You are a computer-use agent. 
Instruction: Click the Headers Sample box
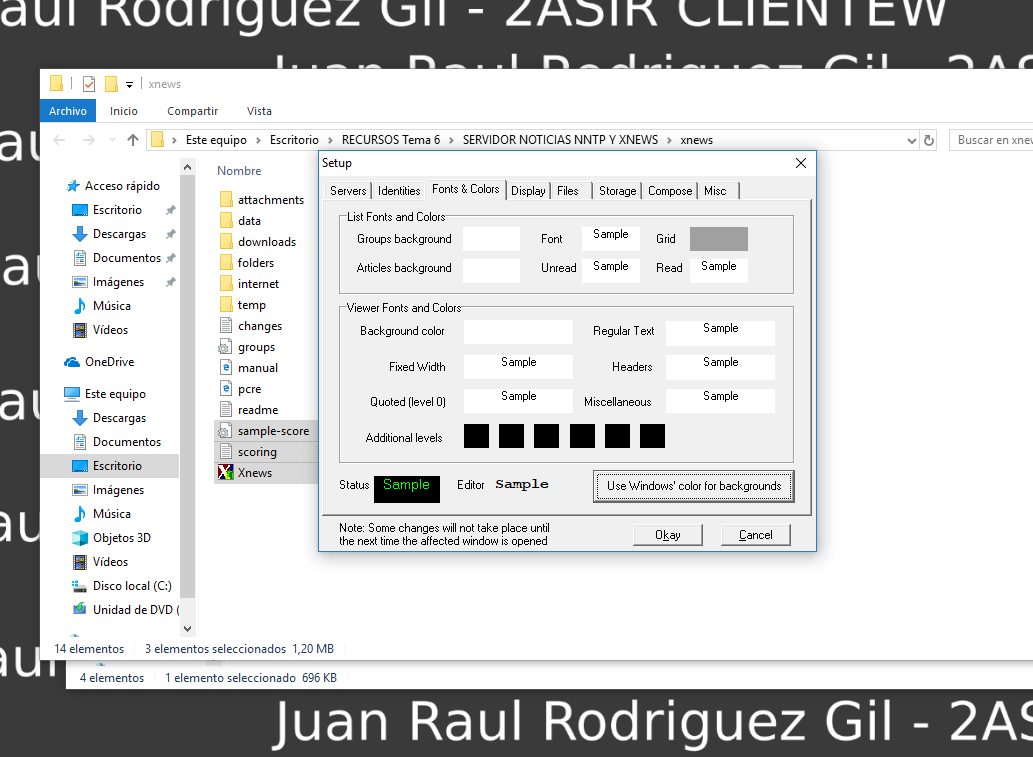coord(721,367)
